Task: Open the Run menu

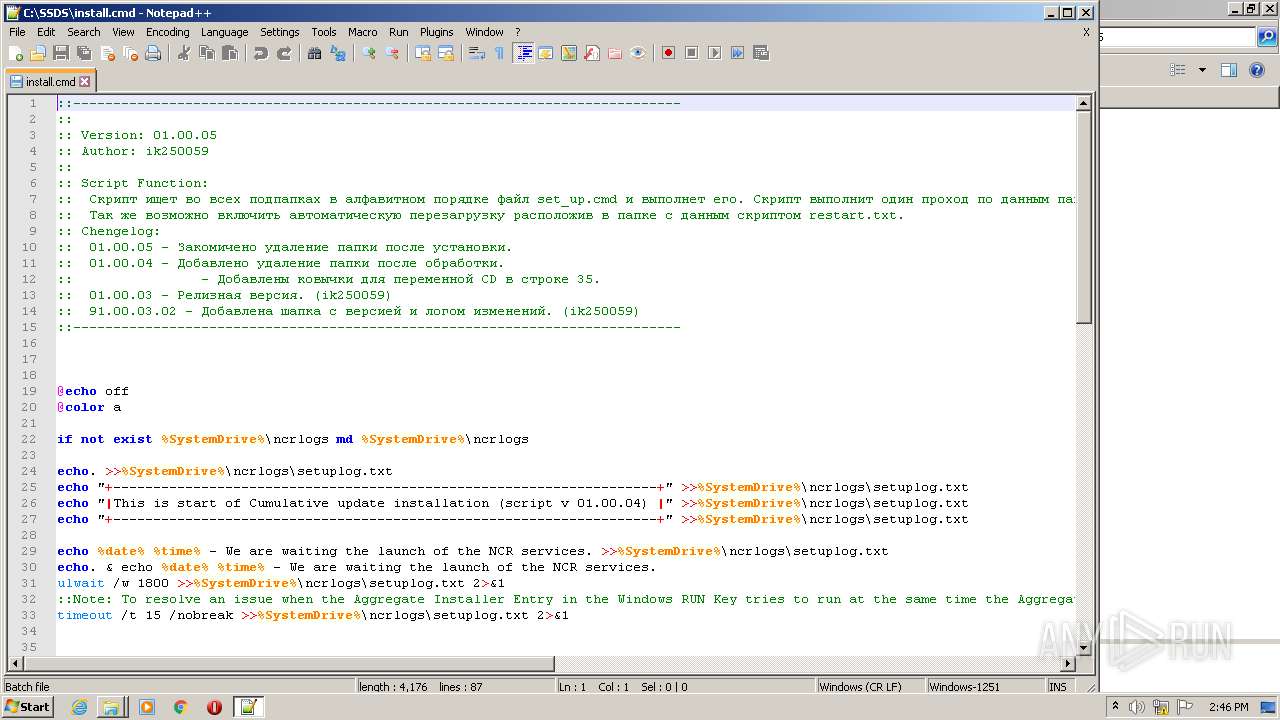Action: pos(398,32)
